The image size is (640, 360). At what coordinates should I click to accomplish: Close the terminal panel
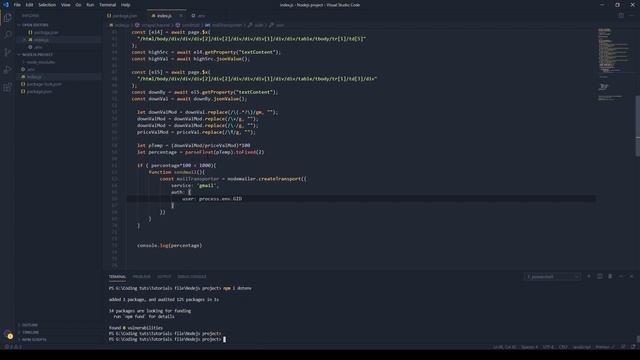[631, 276]
